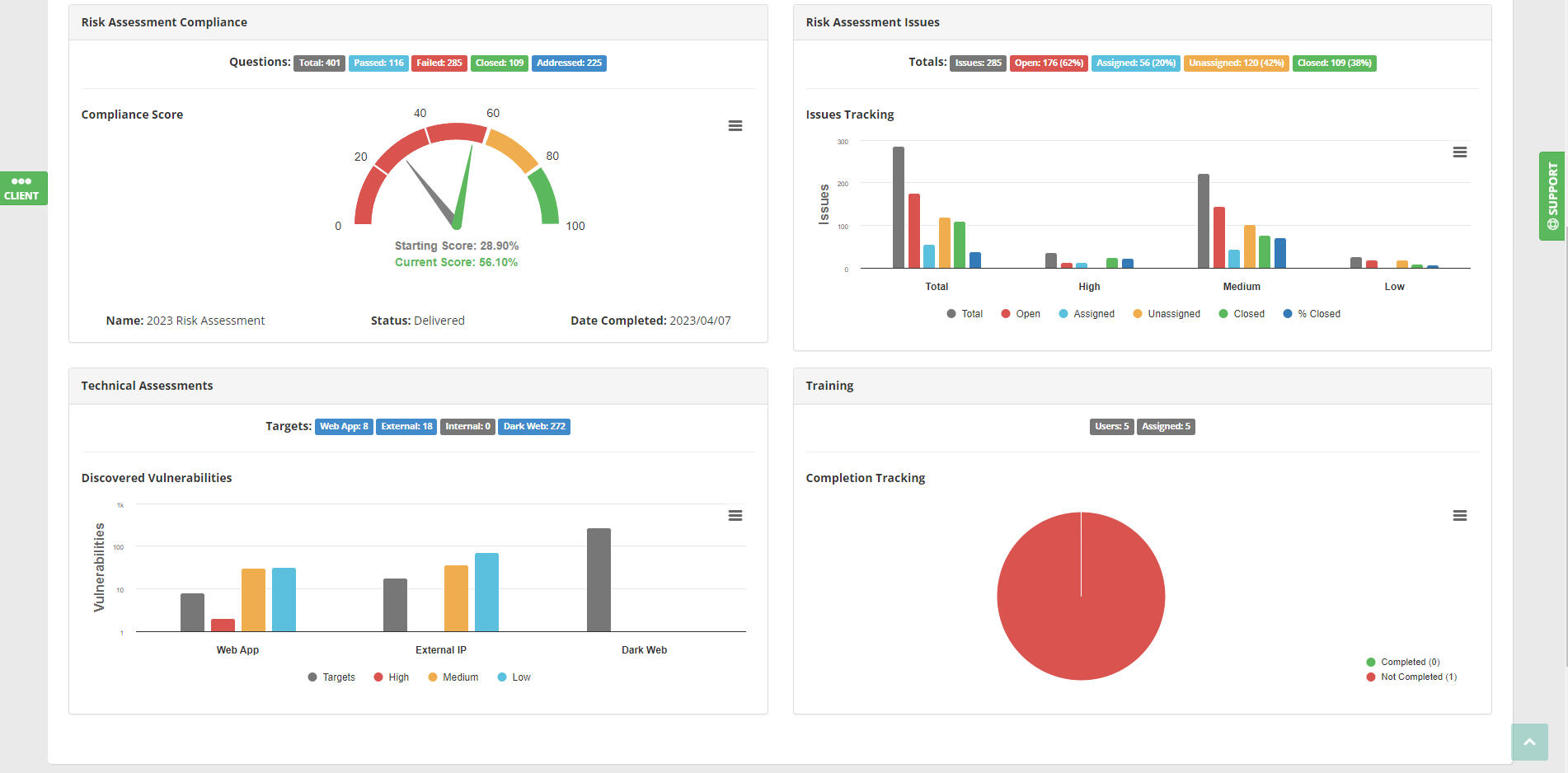
Task: Open Compliance Score chart hamburger menu
Action: click(735, 126)
